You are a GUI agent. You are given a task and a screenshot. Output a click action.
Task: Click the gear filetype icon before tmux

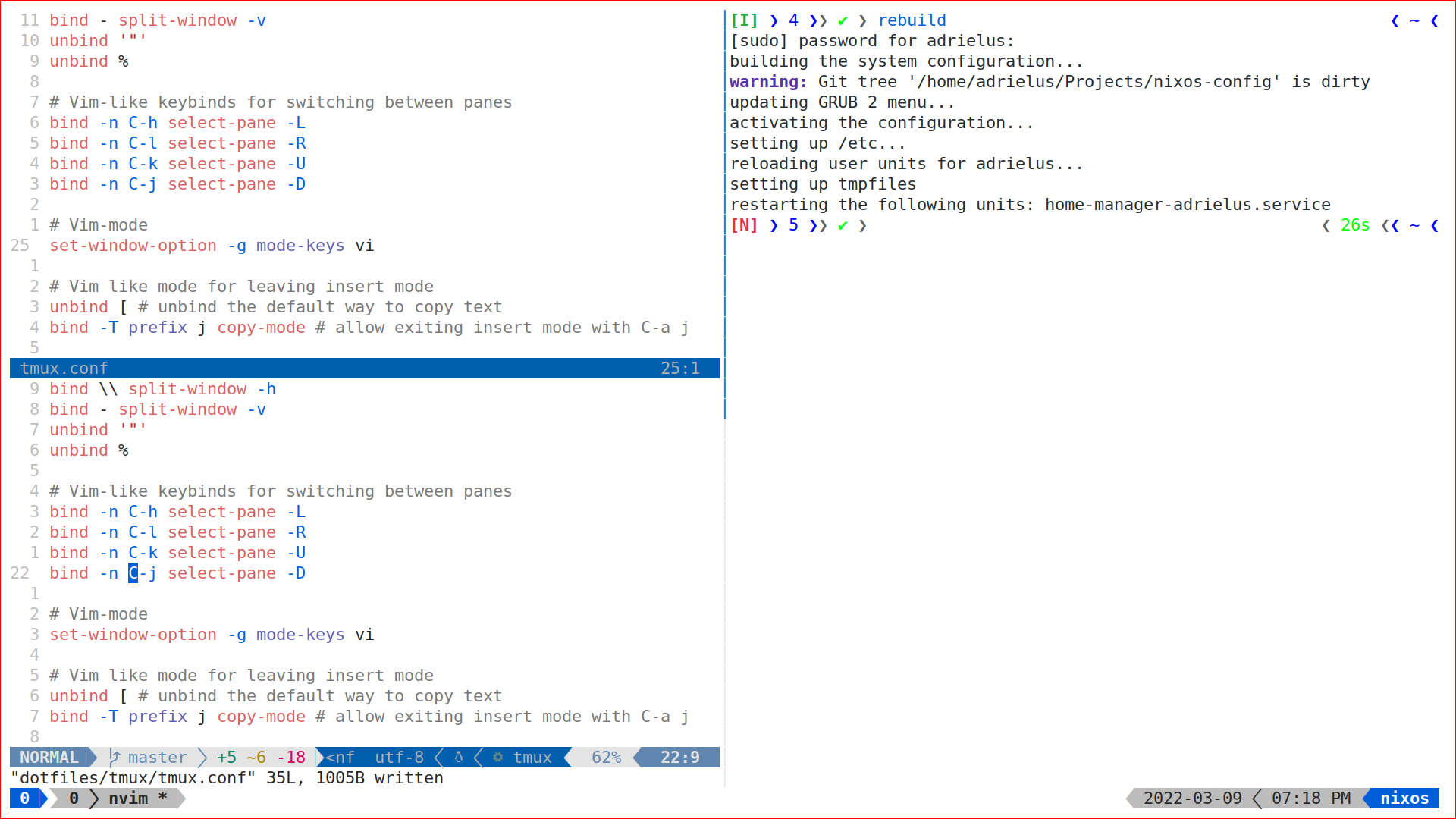498,757
